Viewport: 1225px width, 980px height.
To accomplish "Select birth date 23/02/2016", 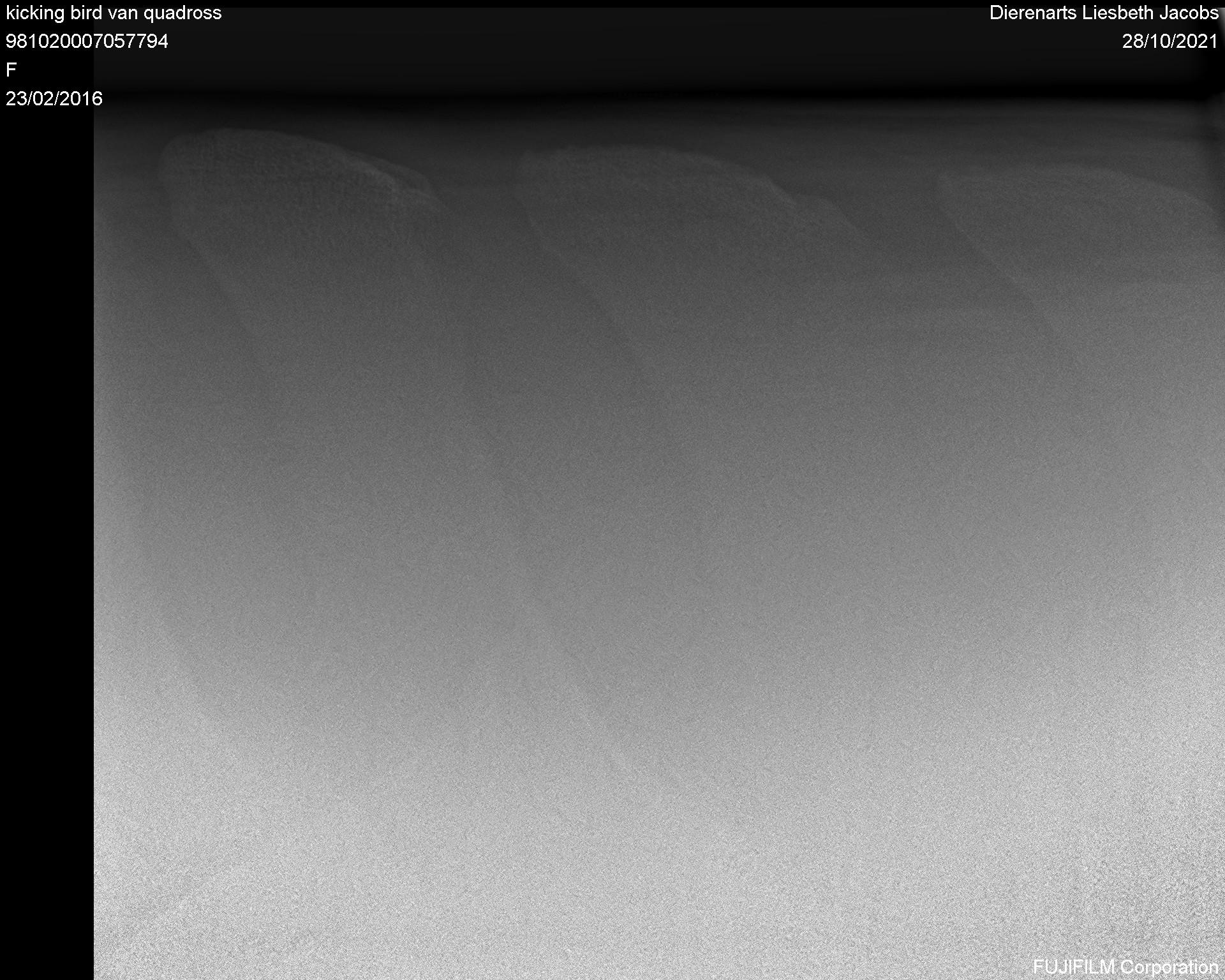I will 54,98.
